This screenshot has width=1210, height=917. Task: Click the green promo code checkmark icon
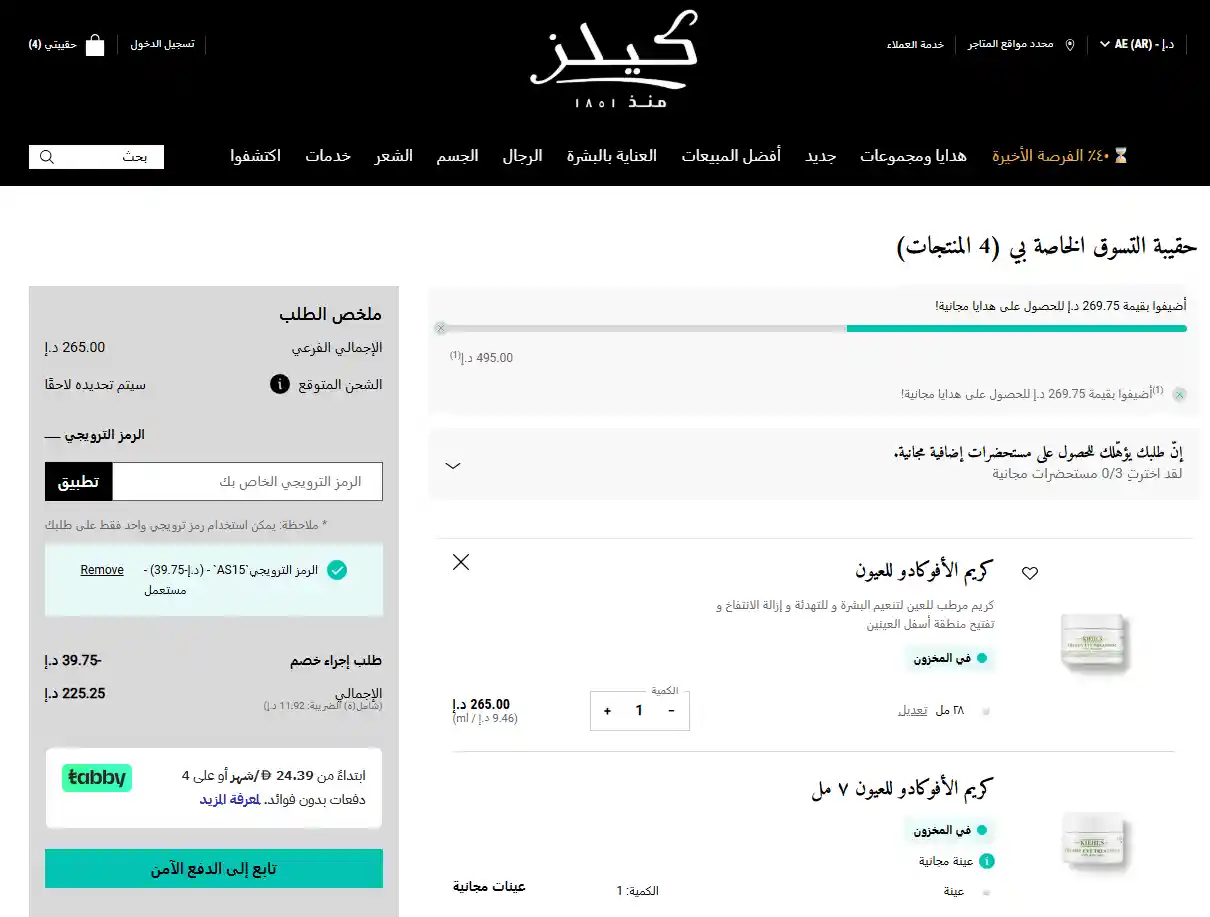point(337,570)
